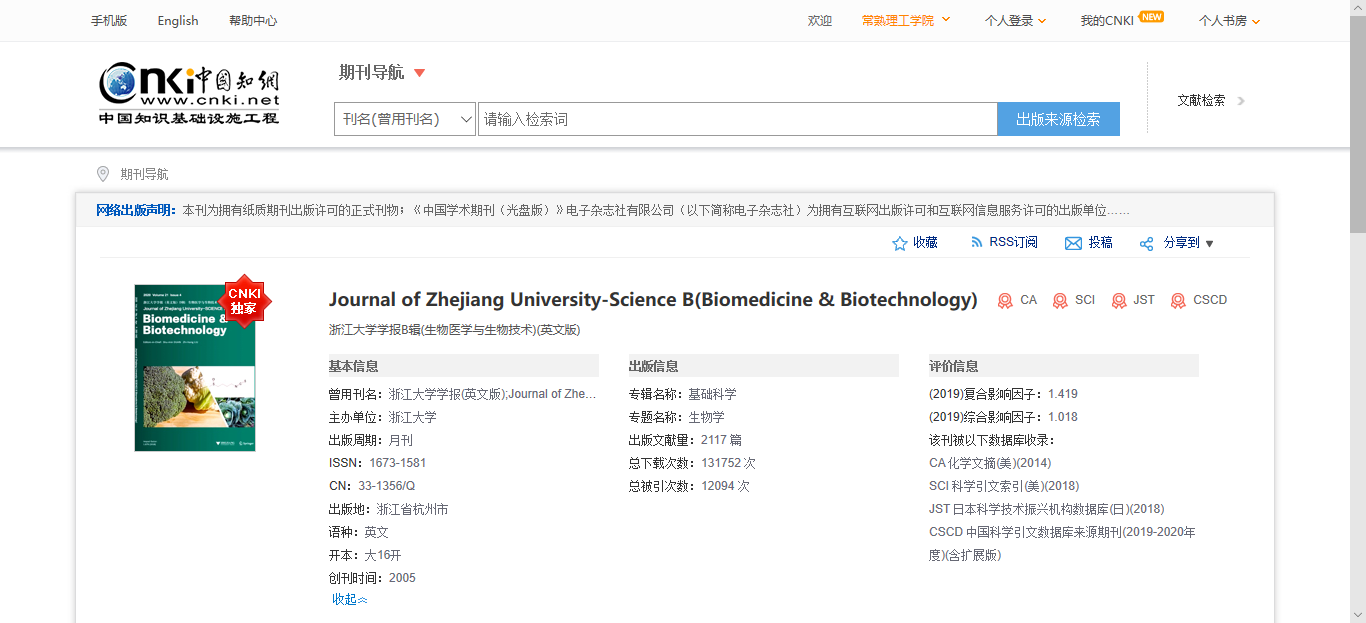Click SCI 科学引文索引(美)(2018) entry
The height and width of the screenshot is (623, 1366).
coord(1004,486)
